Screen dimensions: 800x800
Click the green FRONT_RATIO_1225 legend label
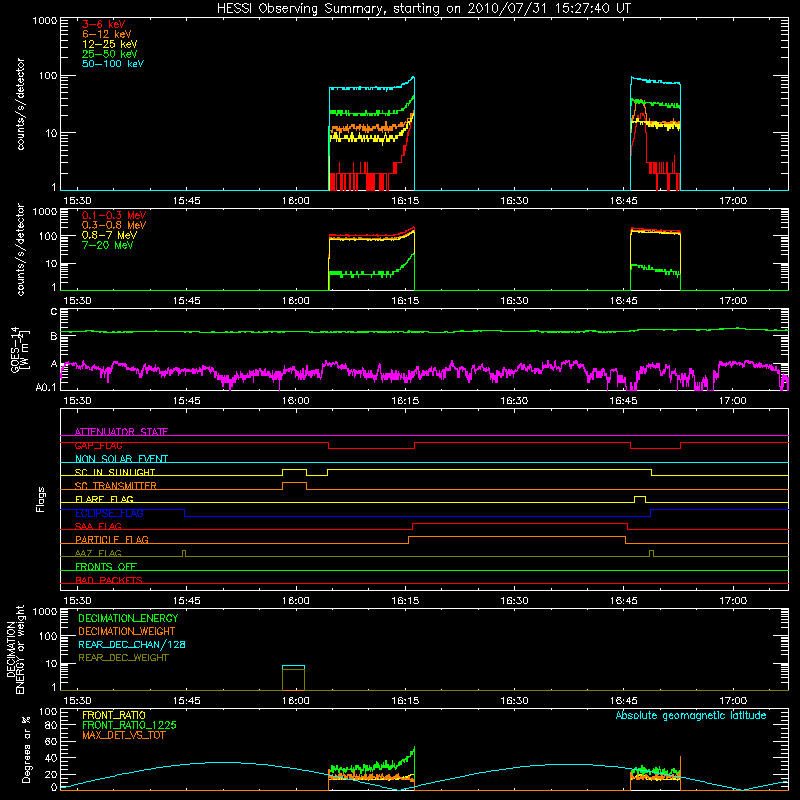click(x=129, y=725)
